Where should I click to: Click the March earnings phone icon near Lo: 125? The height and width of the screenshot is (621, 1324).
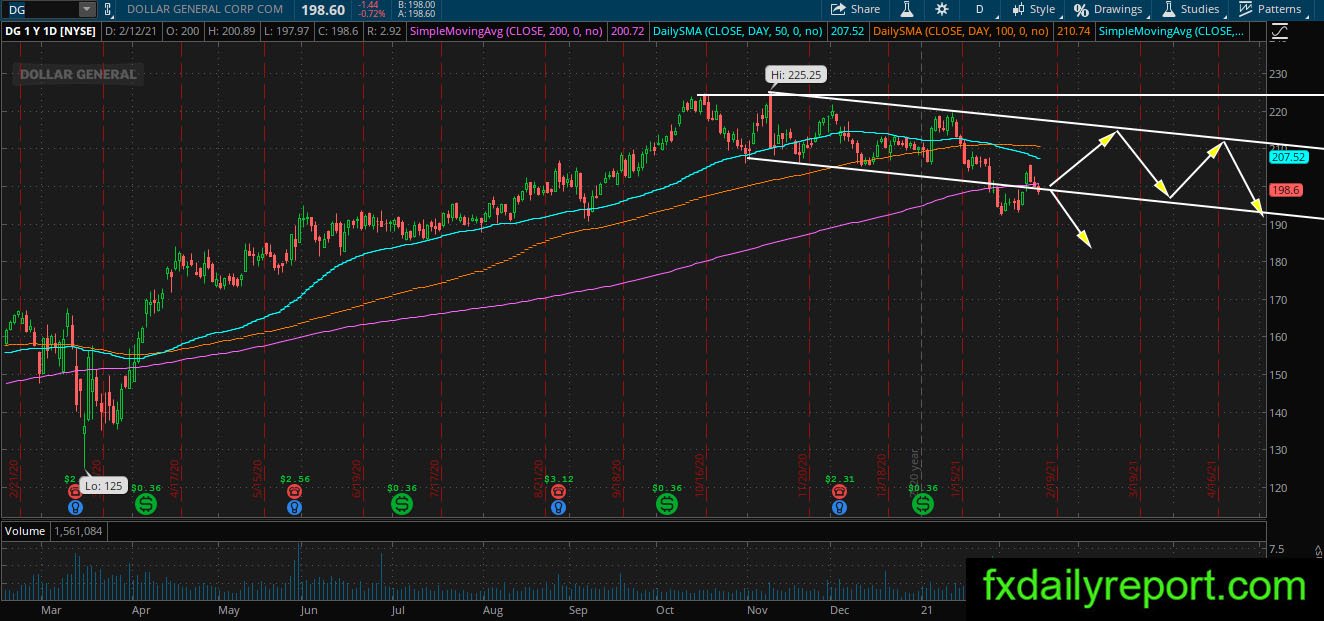[74, 492]
